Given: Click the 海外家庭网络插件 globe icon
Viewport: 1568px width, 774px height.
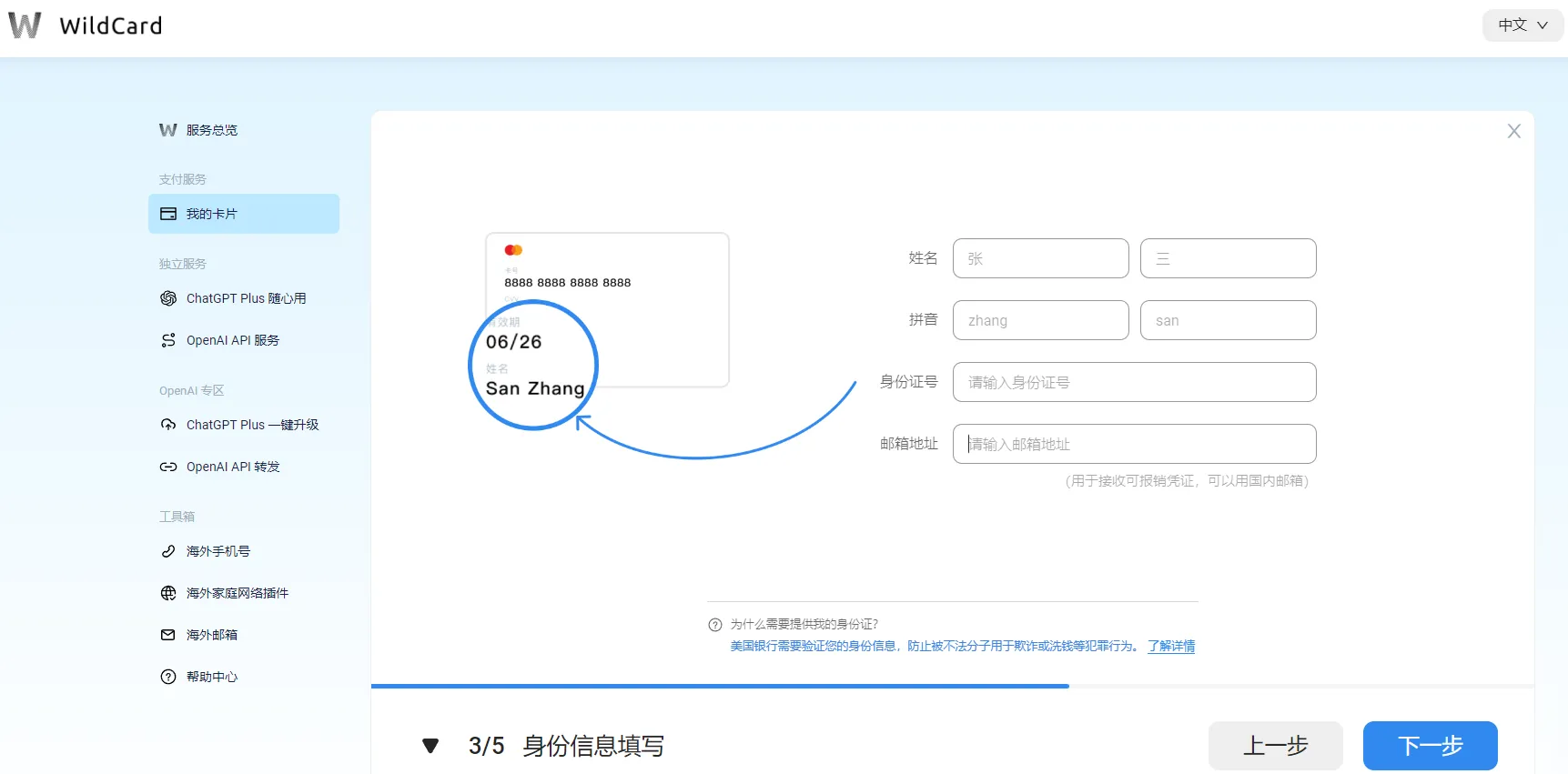Looking at the screenshot, I should pos(168,593).
